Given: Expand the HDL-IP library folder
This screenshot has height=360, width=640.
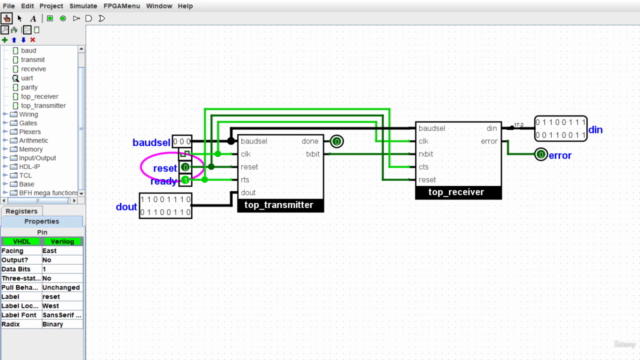Looking at the screenshot, I should point(5,167).
